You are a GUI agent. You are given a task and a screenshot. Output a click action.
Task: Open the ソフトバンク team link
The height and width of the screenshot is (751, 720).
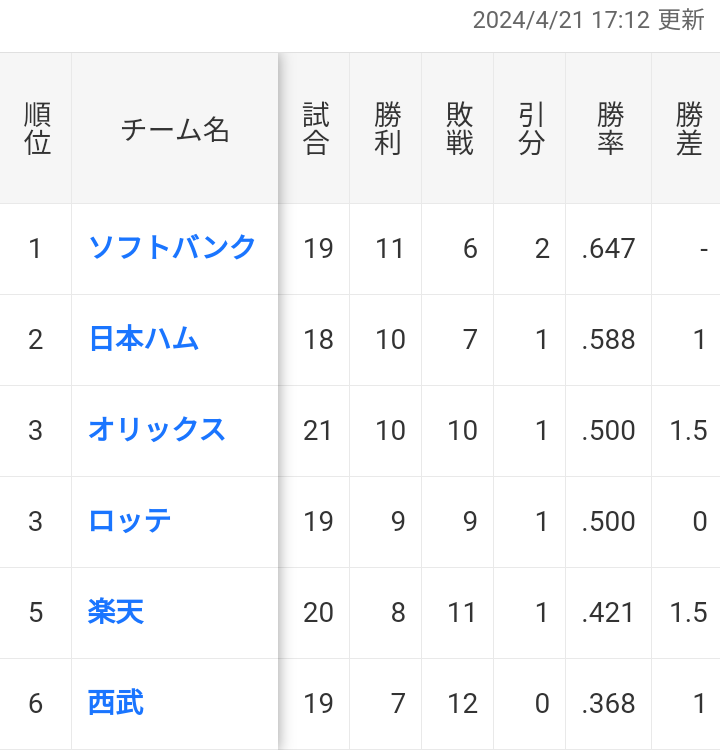click(x=172, y=248)
